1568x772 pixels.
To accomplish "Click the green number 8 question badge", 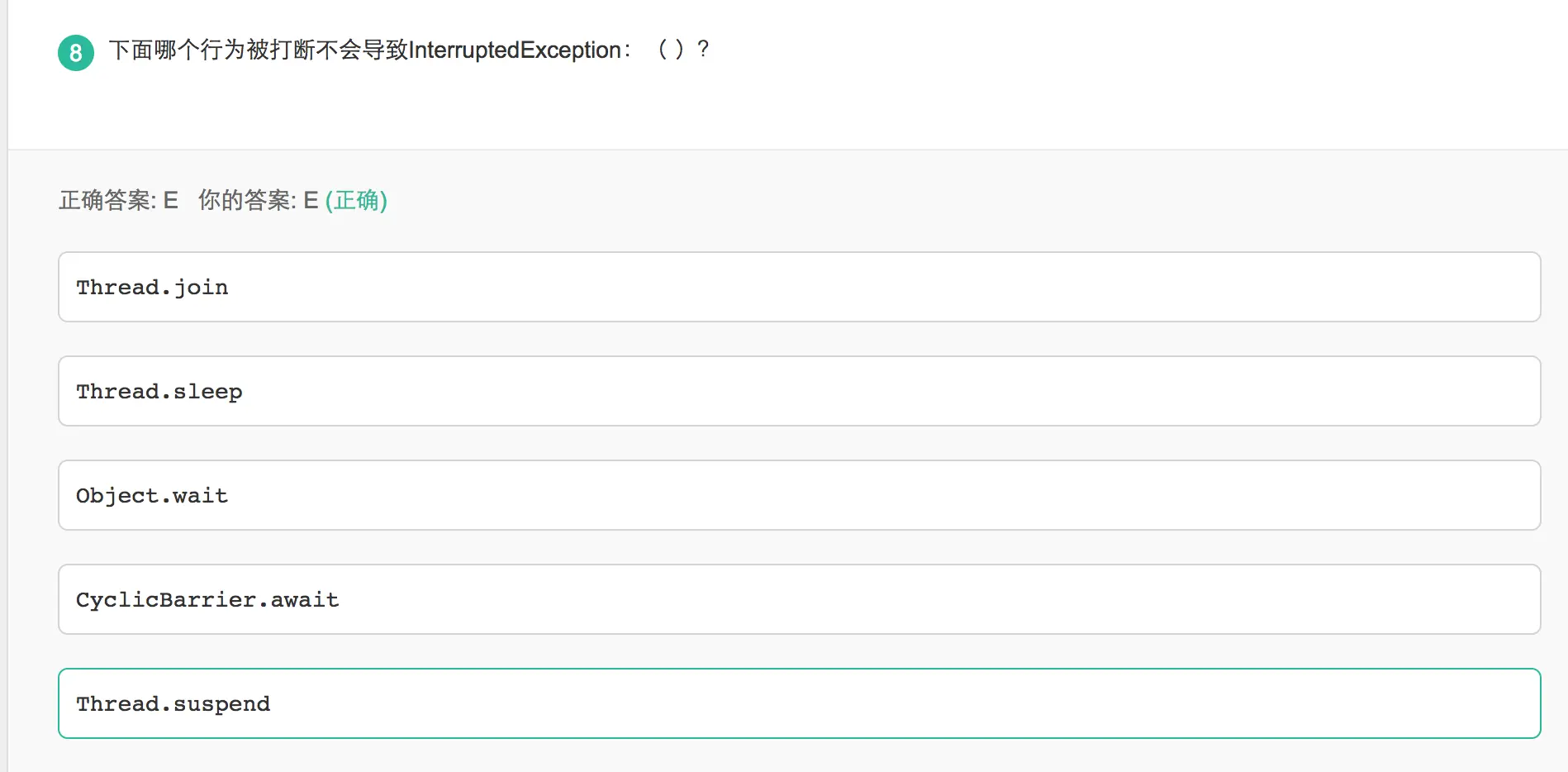I will [x=76, y=53].
